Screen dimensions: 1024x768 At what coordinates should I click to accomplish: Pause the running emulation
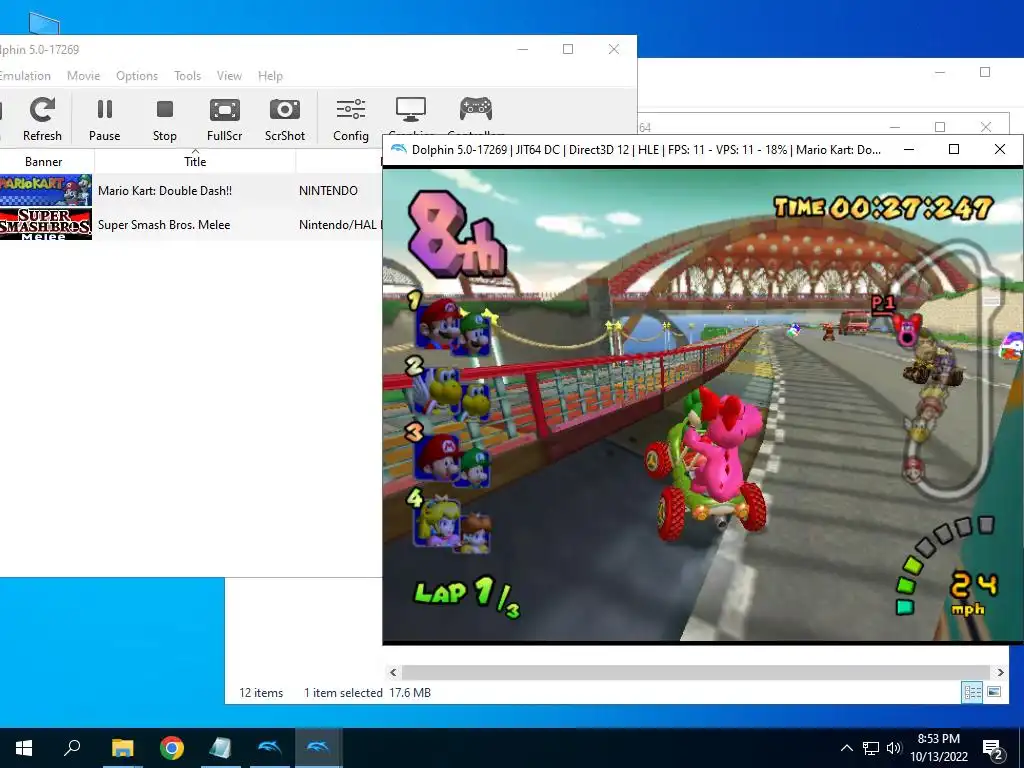104,118
